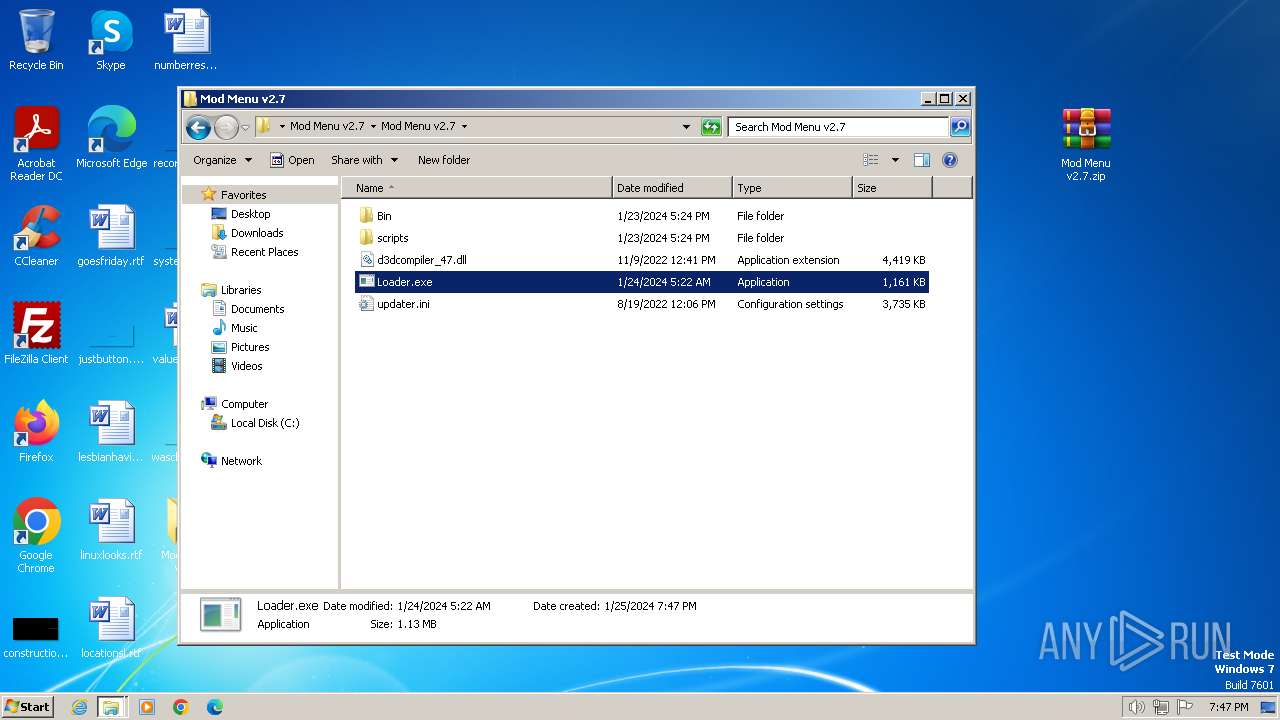Open Downloads in the navigation pane
Viewport: 1280px width, 720px height.
click(257, 233)
